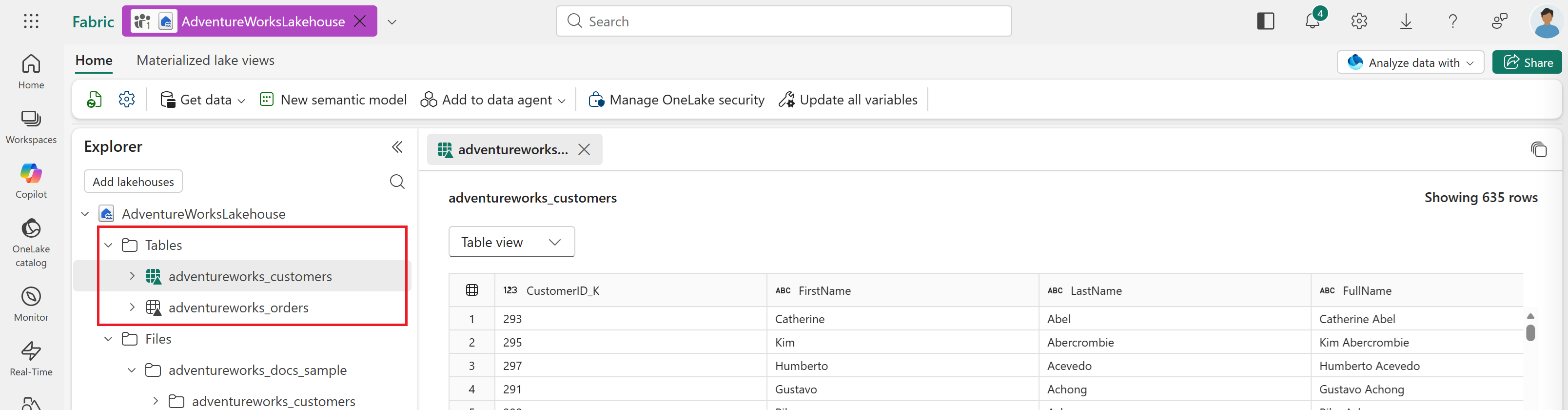Click the FirstName column header
1568x410 pixels.
tap(902, 290)
